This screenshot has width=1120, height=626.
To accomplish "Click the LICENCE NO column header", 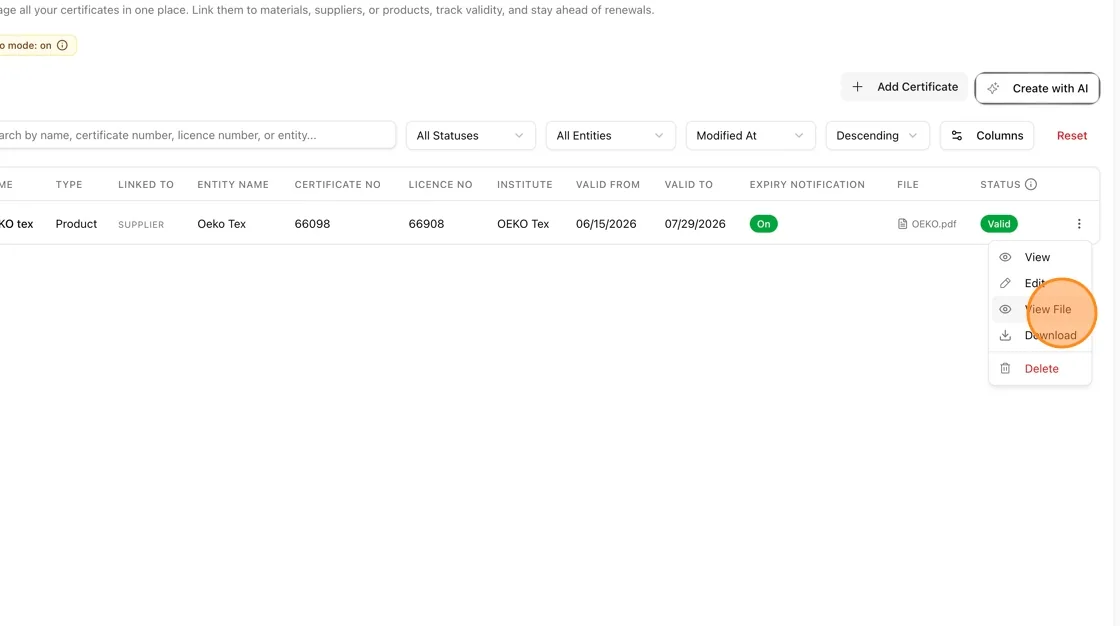I will [440, 184].
